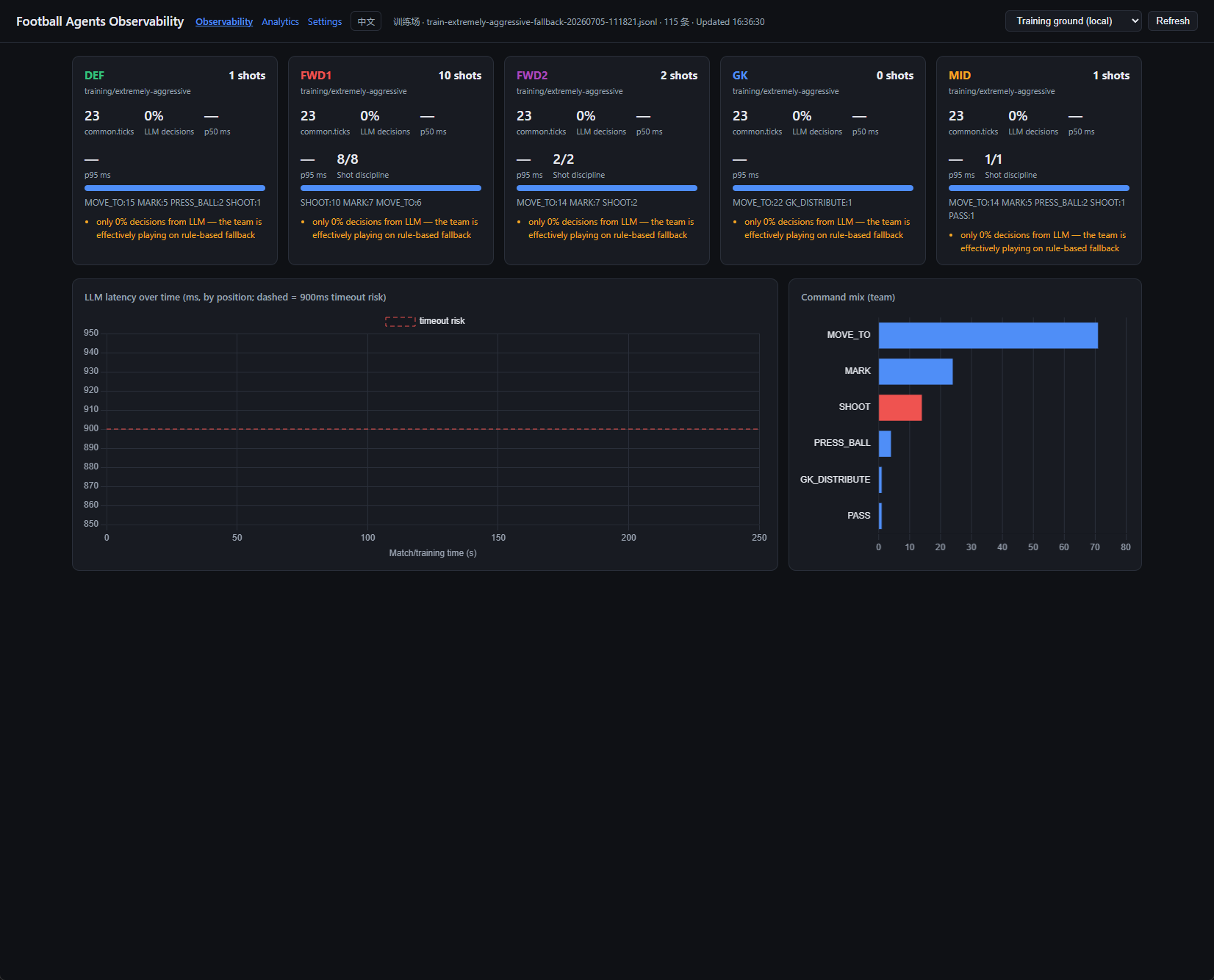This screenshot has height=980, width=1214.
Task: Click the Refresh button
Action: point(1173,21)
